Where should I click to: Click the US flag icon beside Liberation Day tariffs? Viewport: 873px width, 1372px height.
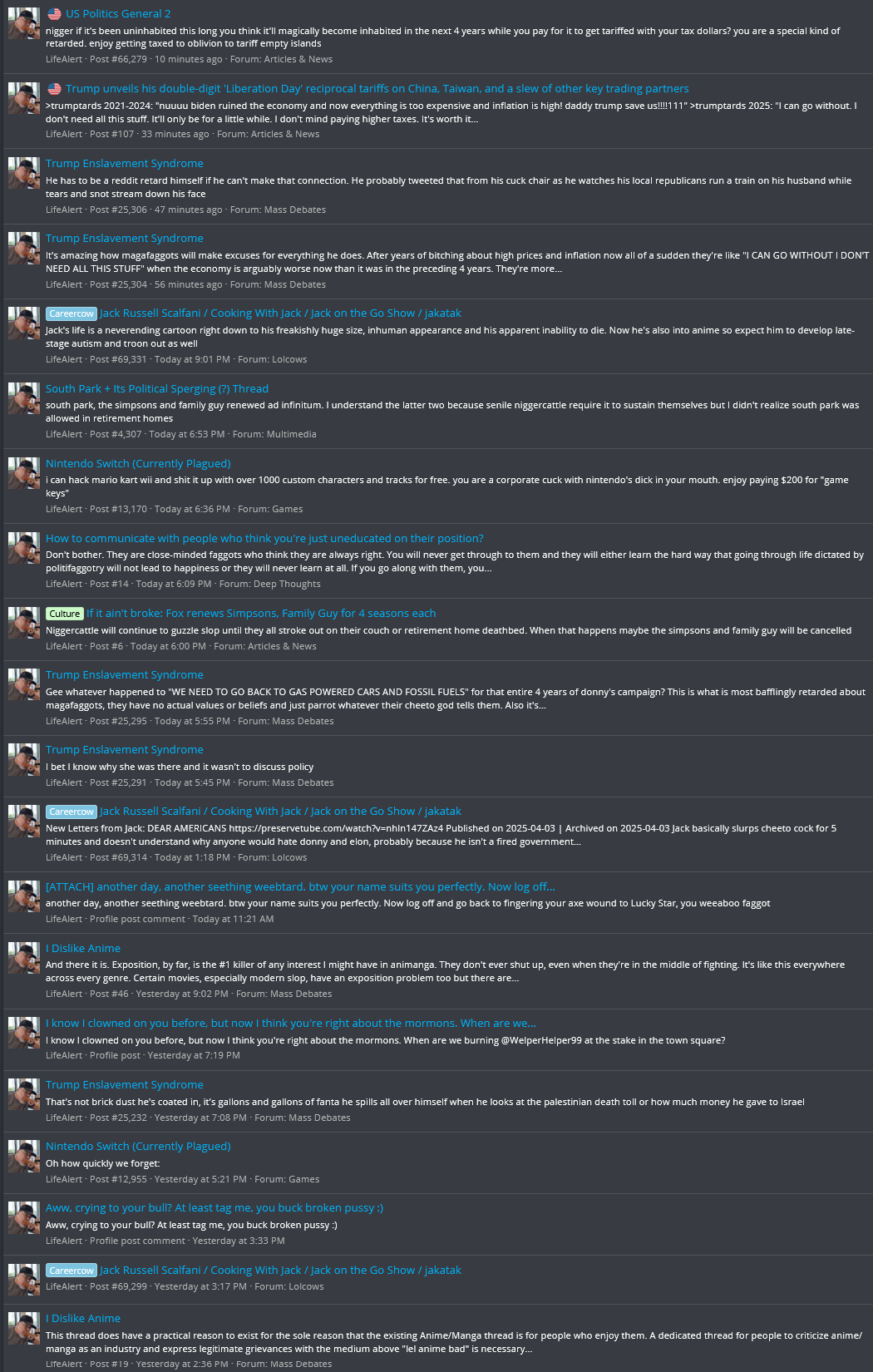click(x=54, y=88)
